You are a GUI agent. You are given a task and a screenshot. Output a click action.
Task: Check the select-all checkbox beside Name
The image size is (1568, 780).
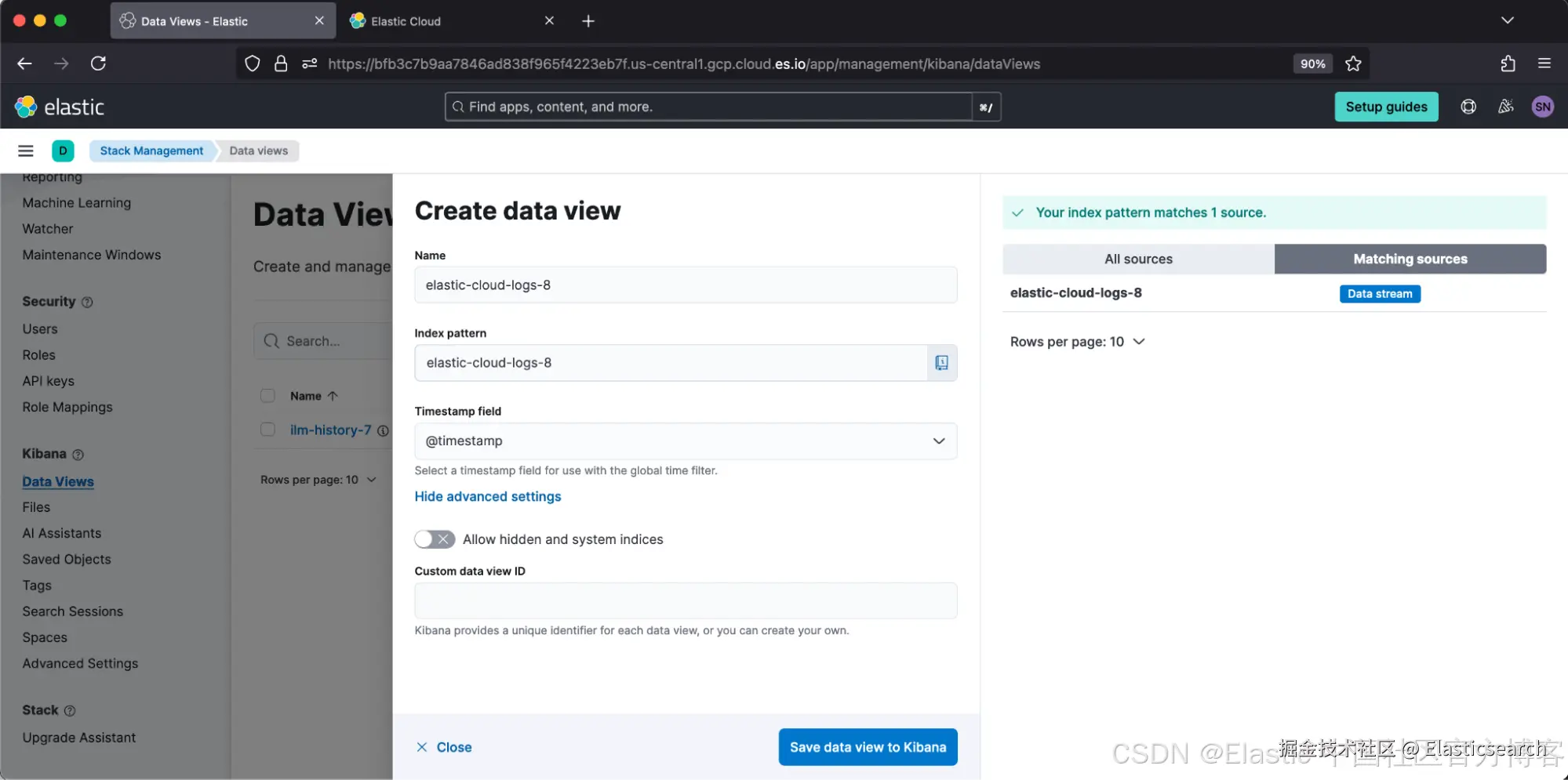point(267,396)
